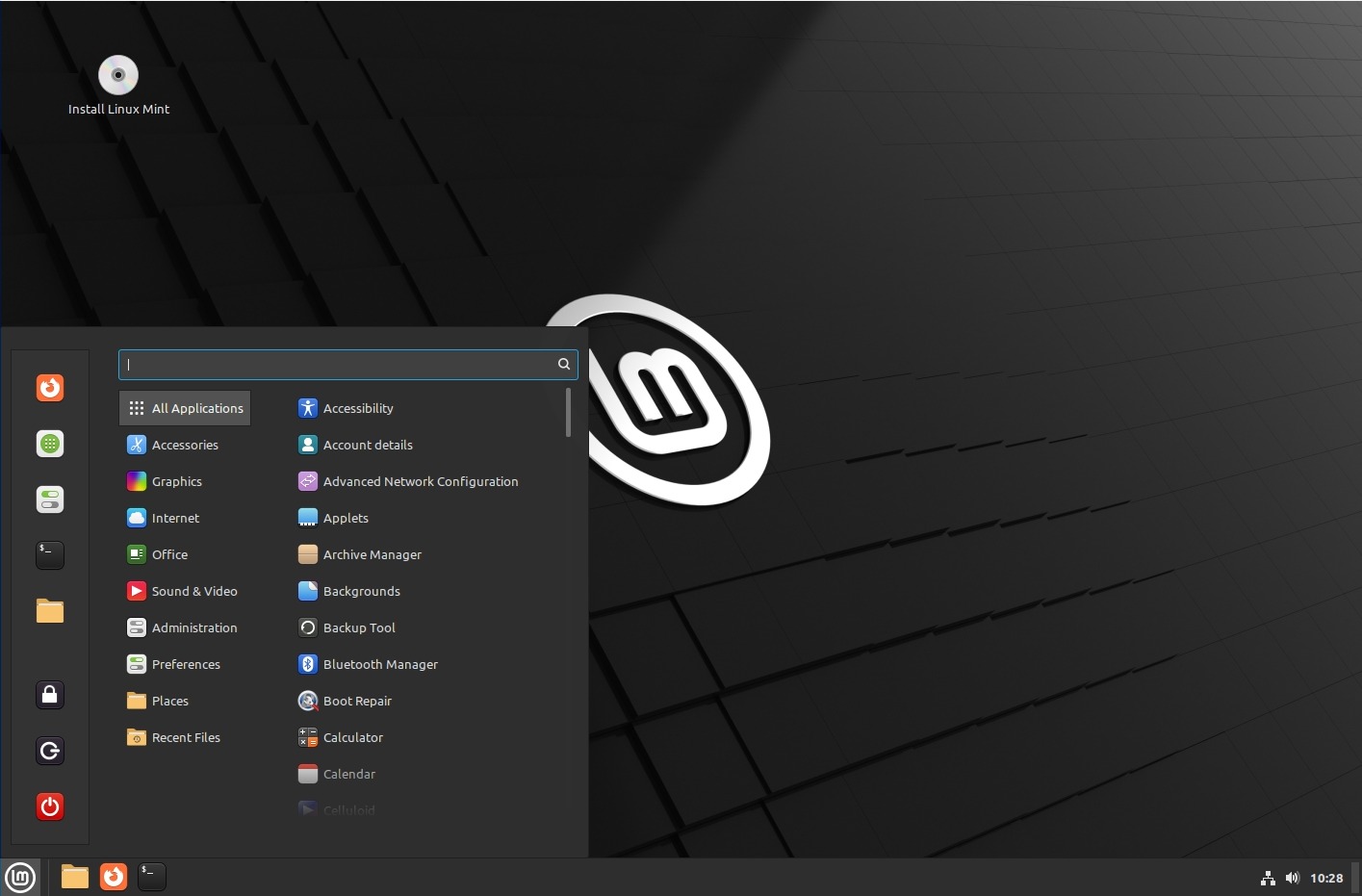Open the Recent Files category
1362x896 pixels.
click(185, 737)
